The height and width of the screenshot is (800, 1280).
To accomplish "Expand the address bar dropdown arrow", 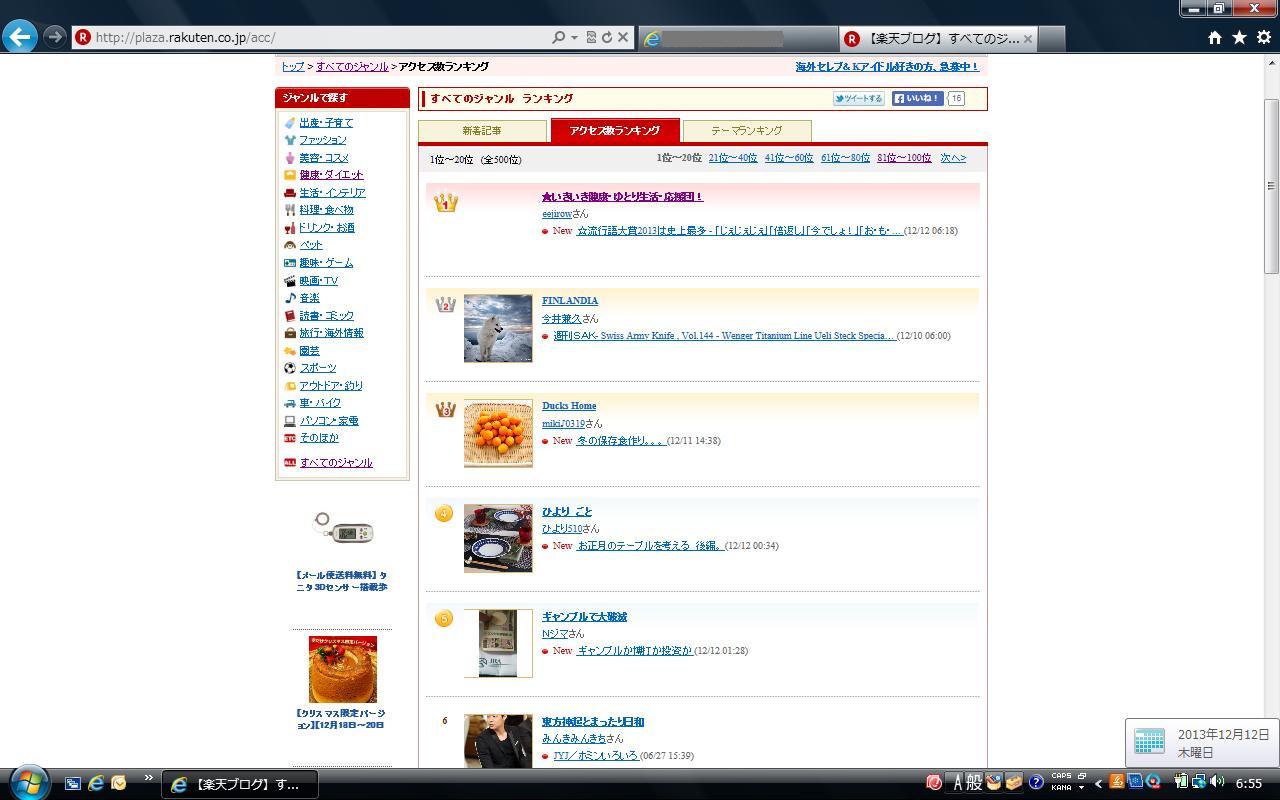I will tap(574, 37).
